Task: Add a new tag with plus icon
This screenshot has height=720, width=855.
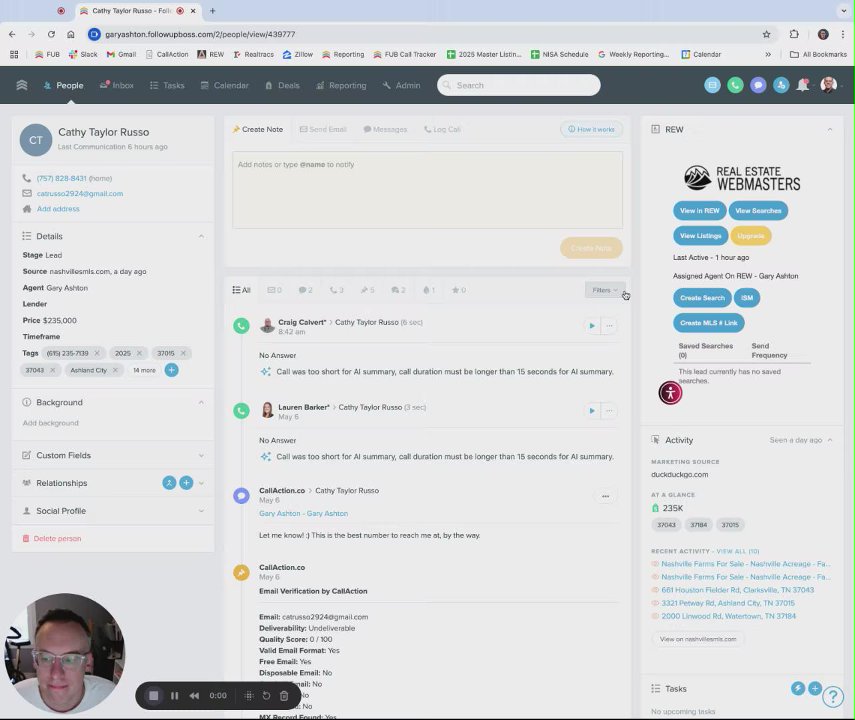Action: tap(171, 370)
